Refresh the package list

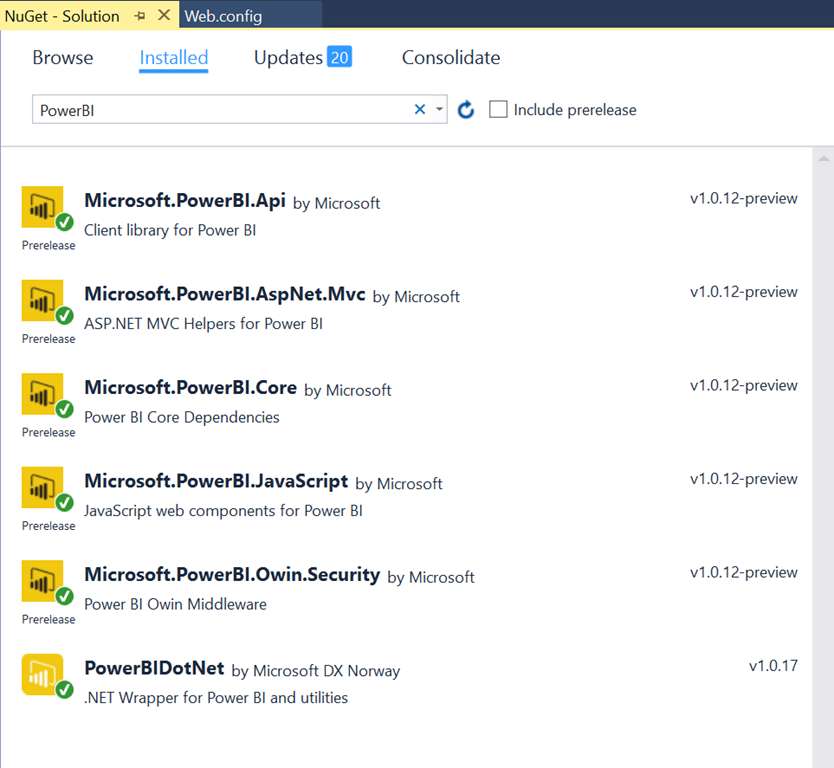pyautogui.click(x=466, y=110)
